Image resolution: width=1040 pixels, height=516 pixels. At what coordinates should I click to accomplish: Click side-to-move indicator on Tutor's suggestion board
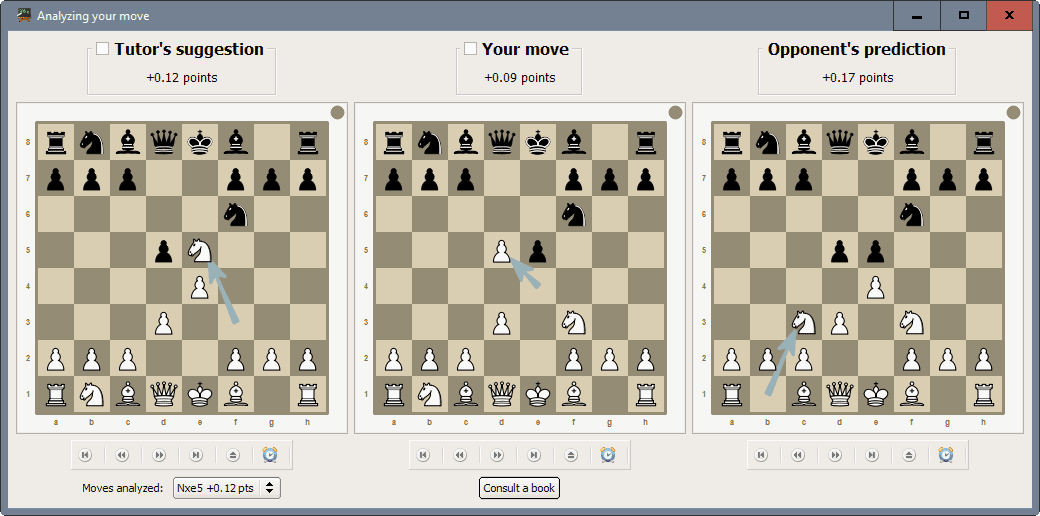pos(338,113)
